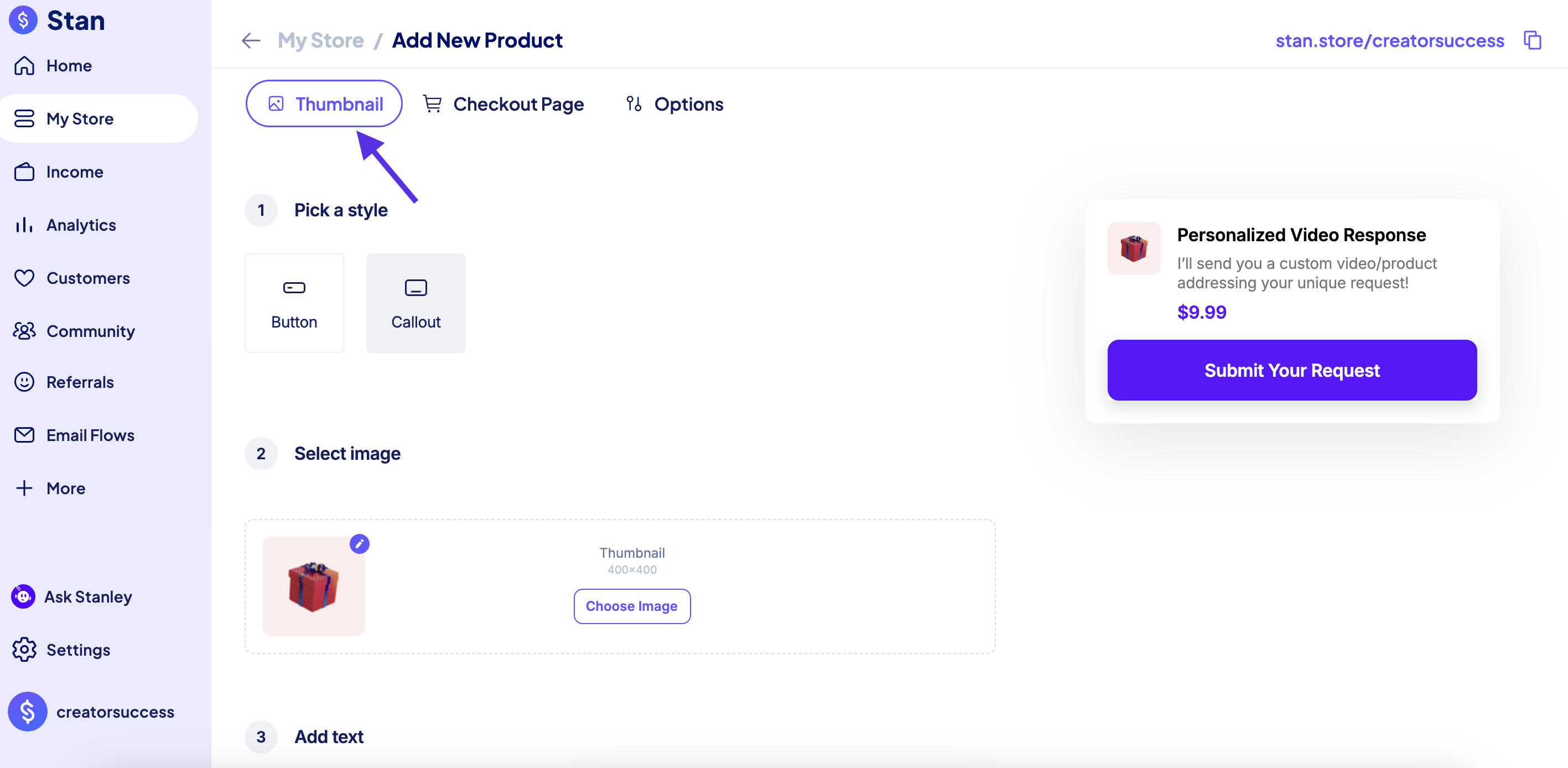The height and width of the screenshot is (768, 1568).
Task: Open the Customers section
Action: [72, 278]
